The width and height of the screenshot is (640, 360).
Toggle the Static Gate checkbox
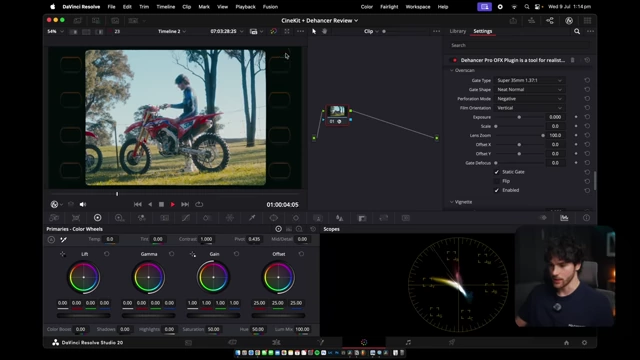tap(497, 172)
